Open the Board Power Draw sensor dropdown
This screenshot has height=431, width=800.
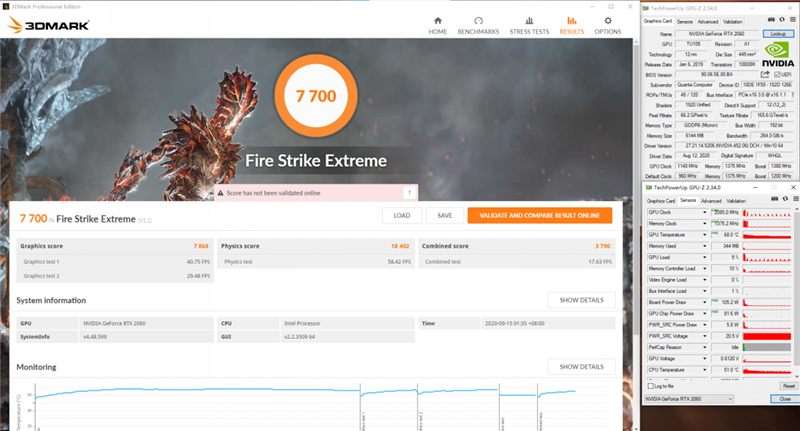point(705,302)
